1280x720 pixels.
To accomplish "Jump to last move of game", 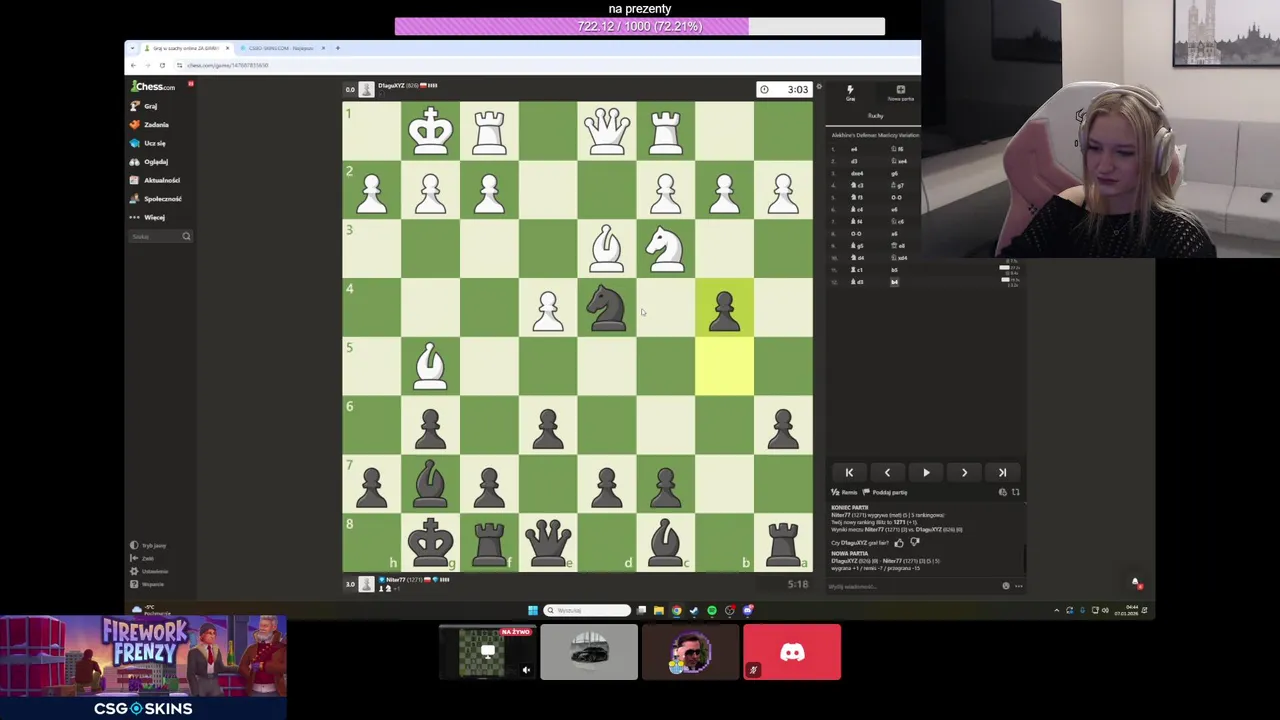I will [1002, 473].
